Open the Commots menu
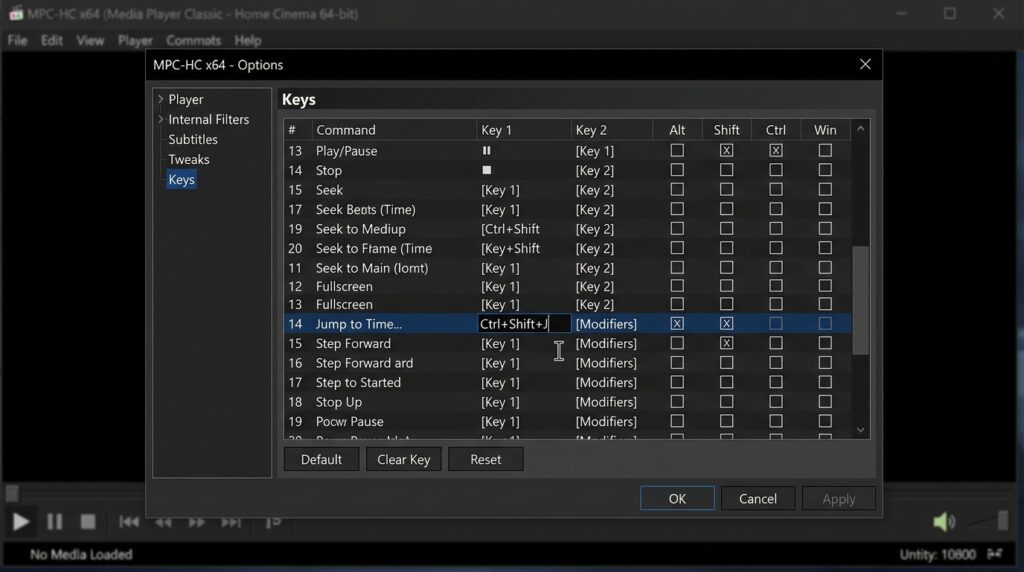The height and width of the screenshot is (572, 1024). click(x=193, y=40)
